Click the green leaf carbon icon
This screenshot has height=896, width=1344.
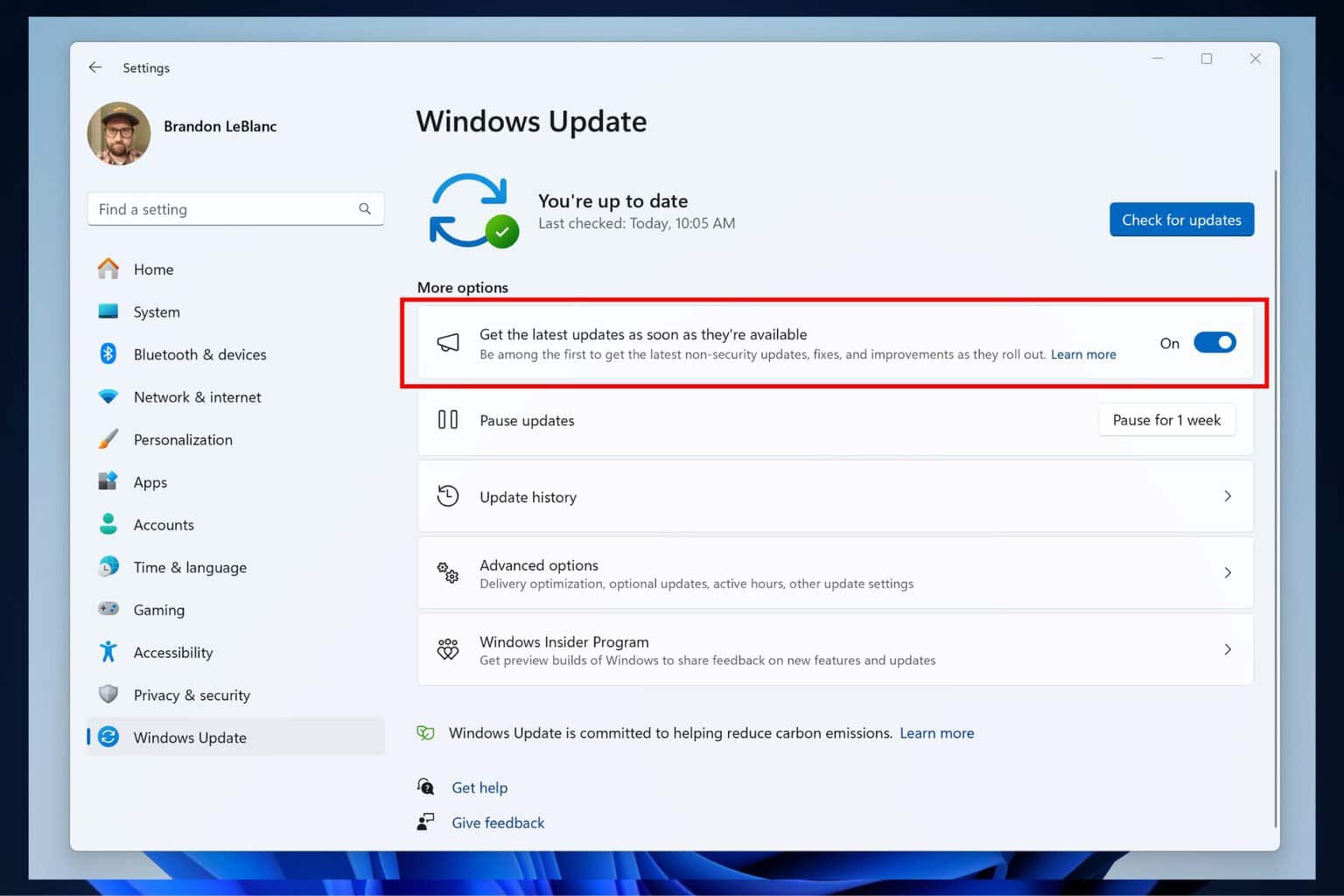(426, 733)
